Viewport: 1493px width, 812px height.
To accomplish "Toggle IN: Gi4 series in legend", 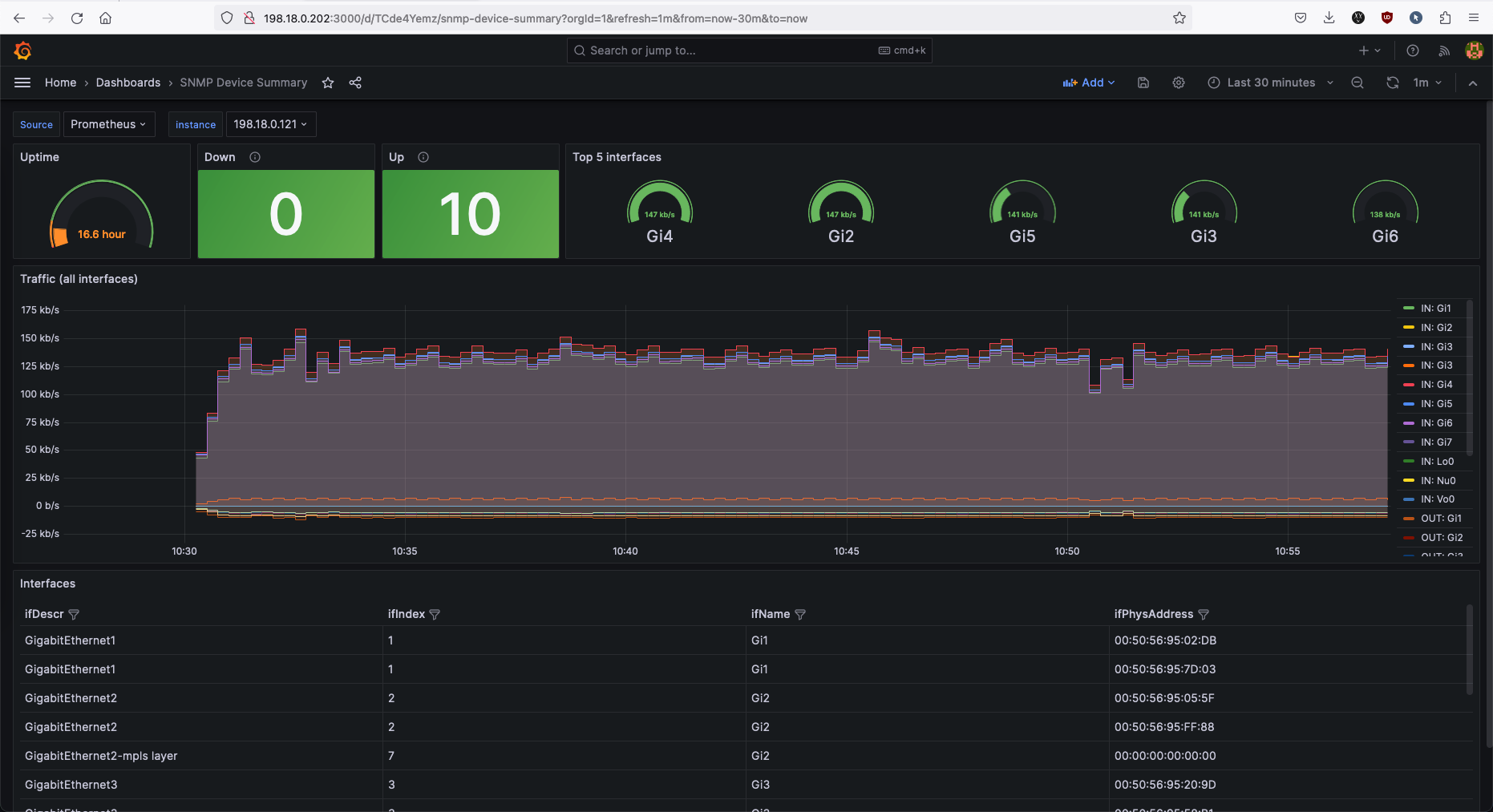I will pos(1436,385).
